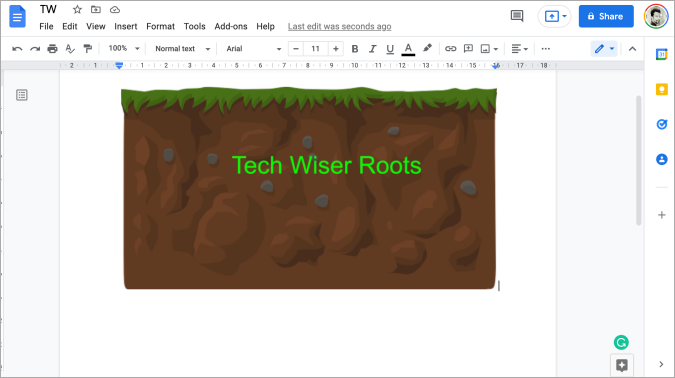
Task: Insert a link
Action: pos(450,49)
